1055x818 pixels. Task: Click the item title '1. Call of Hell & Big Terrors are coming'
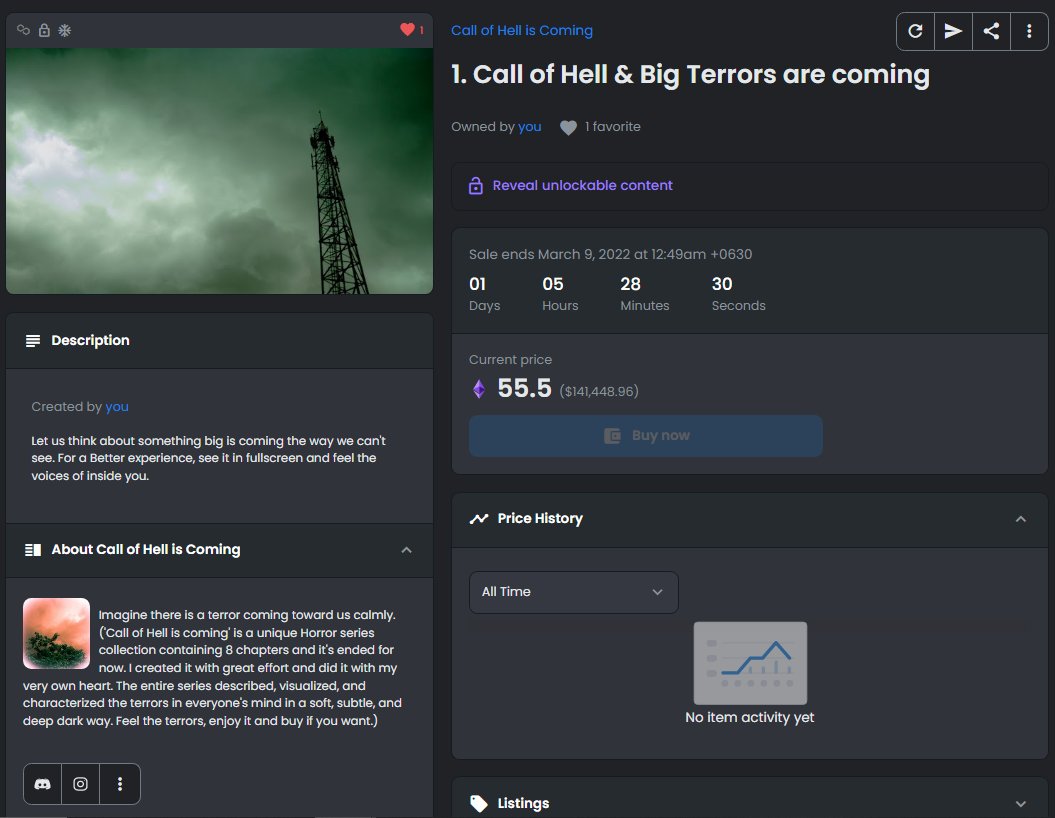click(x=690, y=74)
